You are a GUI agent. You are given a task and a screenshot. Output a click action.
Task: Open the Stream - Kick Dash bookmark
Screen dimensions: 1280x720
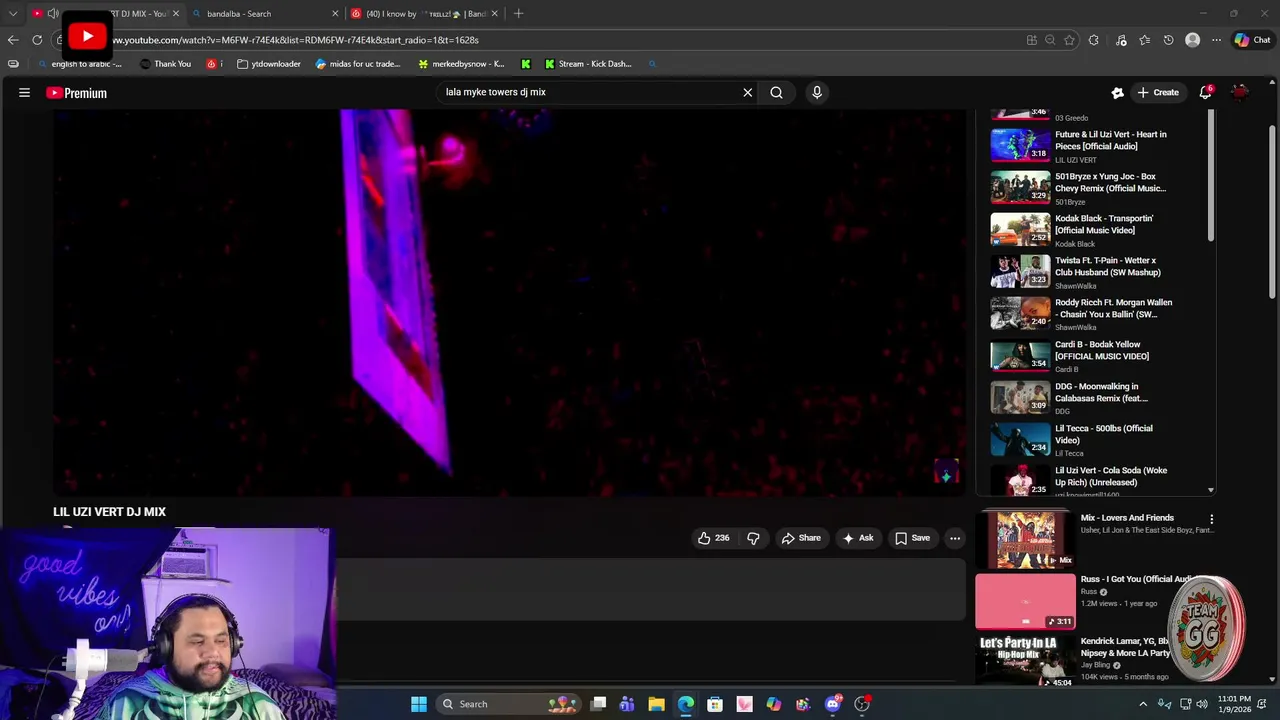click(588, 64)
